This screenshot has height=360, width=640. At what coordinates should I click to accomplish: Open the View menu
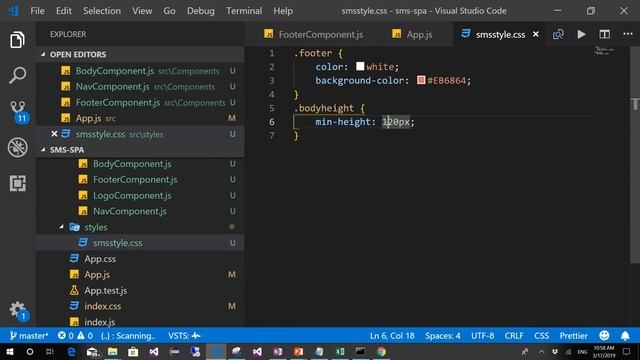[142, 11]
